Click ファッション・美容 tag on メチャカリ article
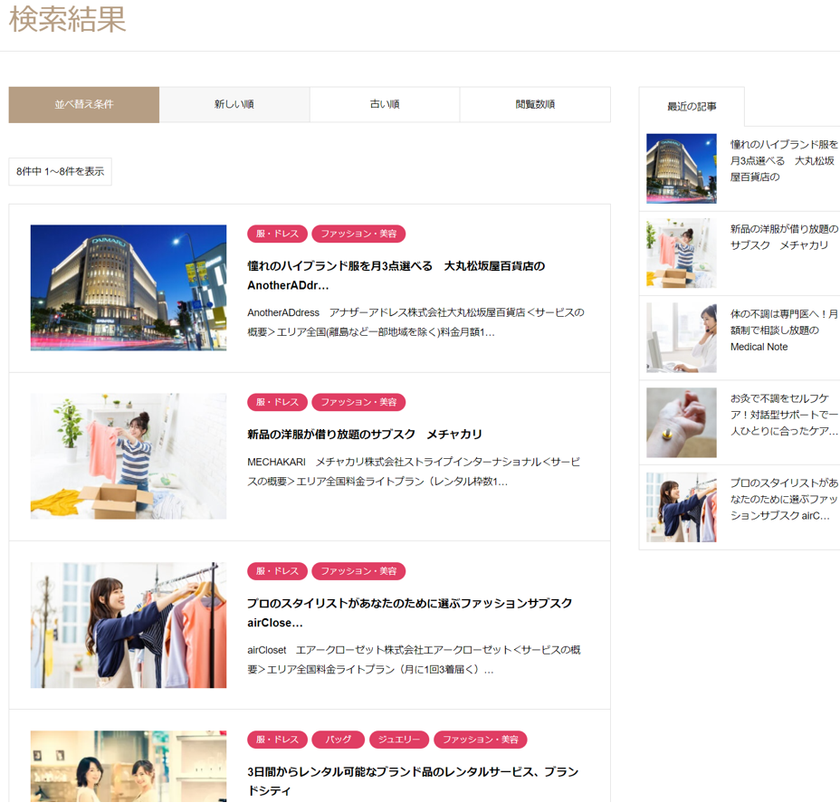Image resolution: width=840 pixels, height=803 pixels. click(358, 402)
